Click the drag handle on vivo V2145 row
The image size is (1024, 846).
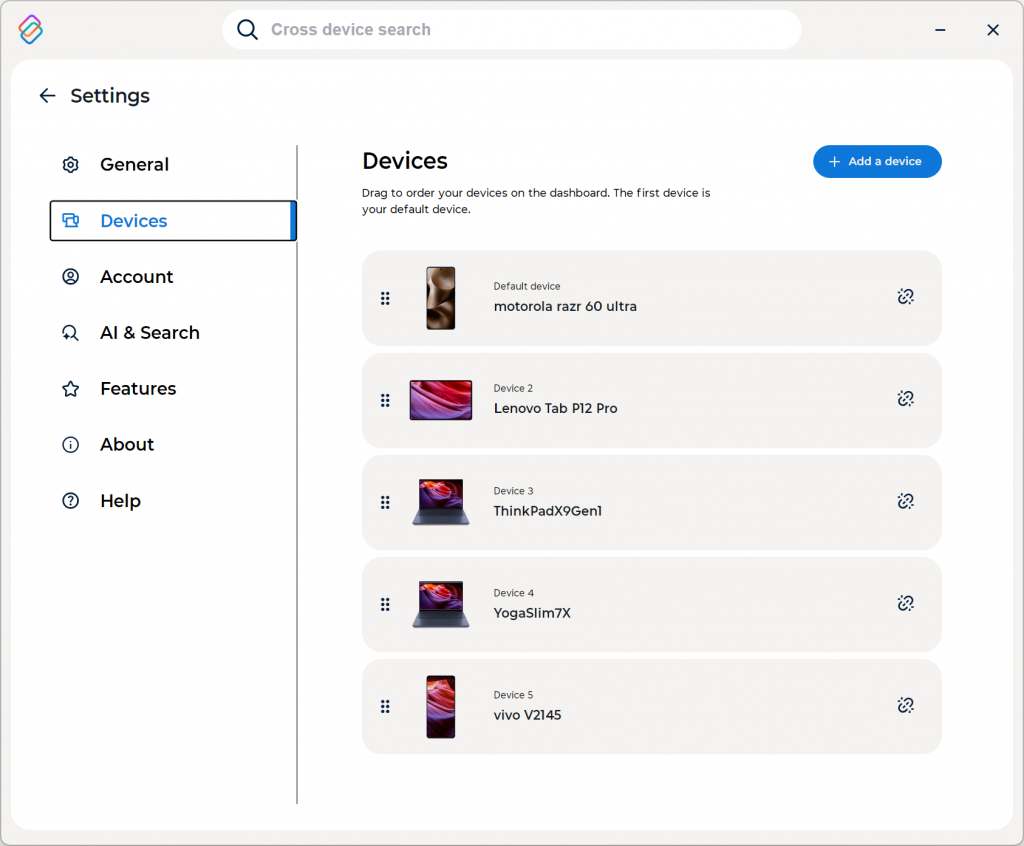385,706
